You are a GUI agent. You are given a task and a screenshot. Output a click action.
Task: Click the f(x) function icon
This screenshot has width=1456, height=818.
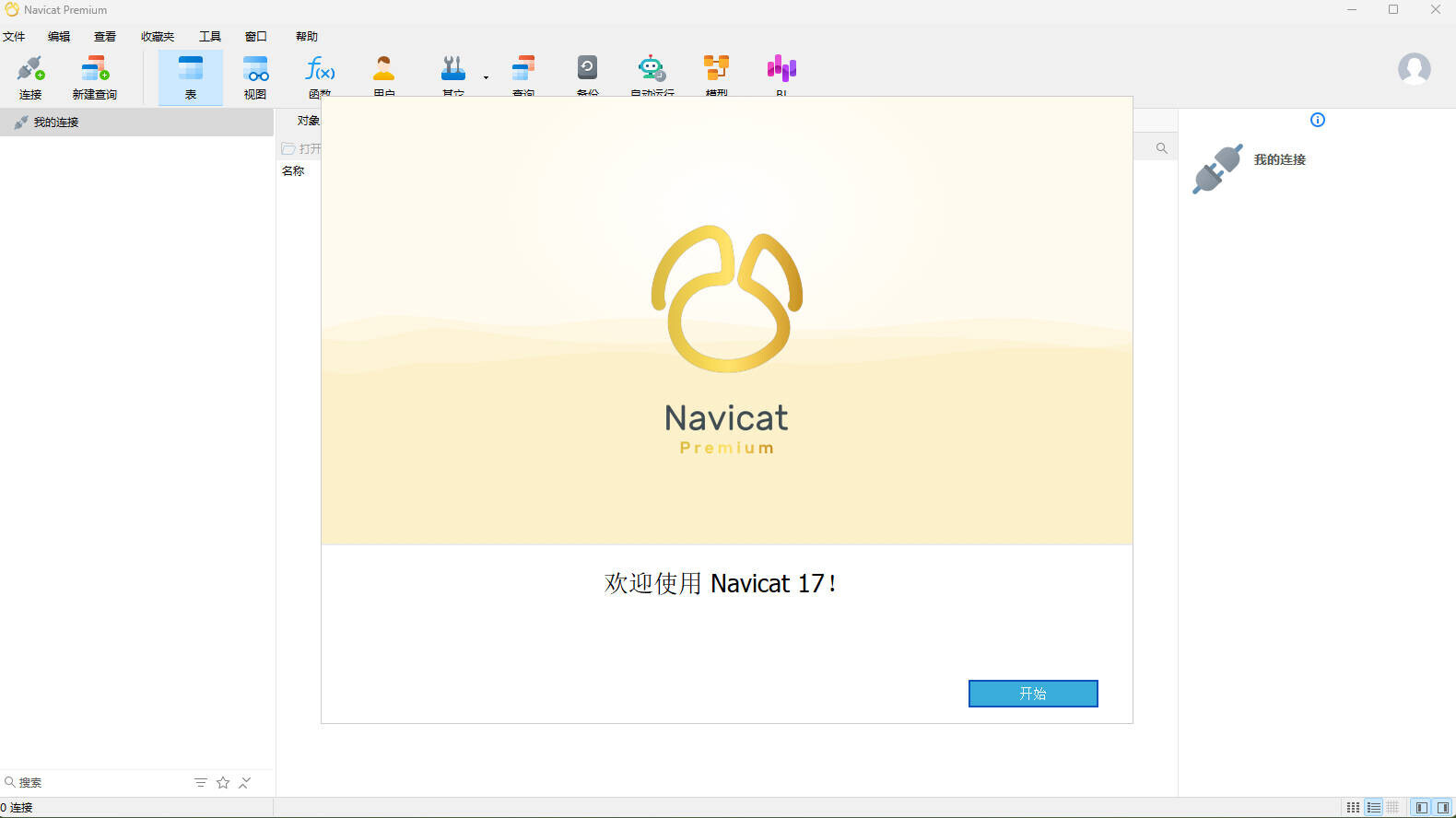pyautogui.click(x=320, y=69)
